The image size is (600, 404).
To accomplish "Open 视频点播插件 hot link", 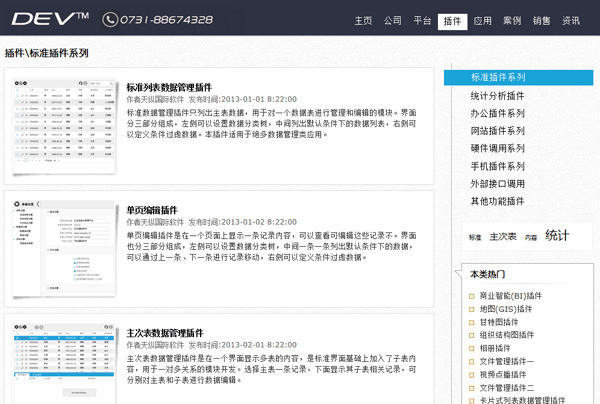I will point(503,375).
